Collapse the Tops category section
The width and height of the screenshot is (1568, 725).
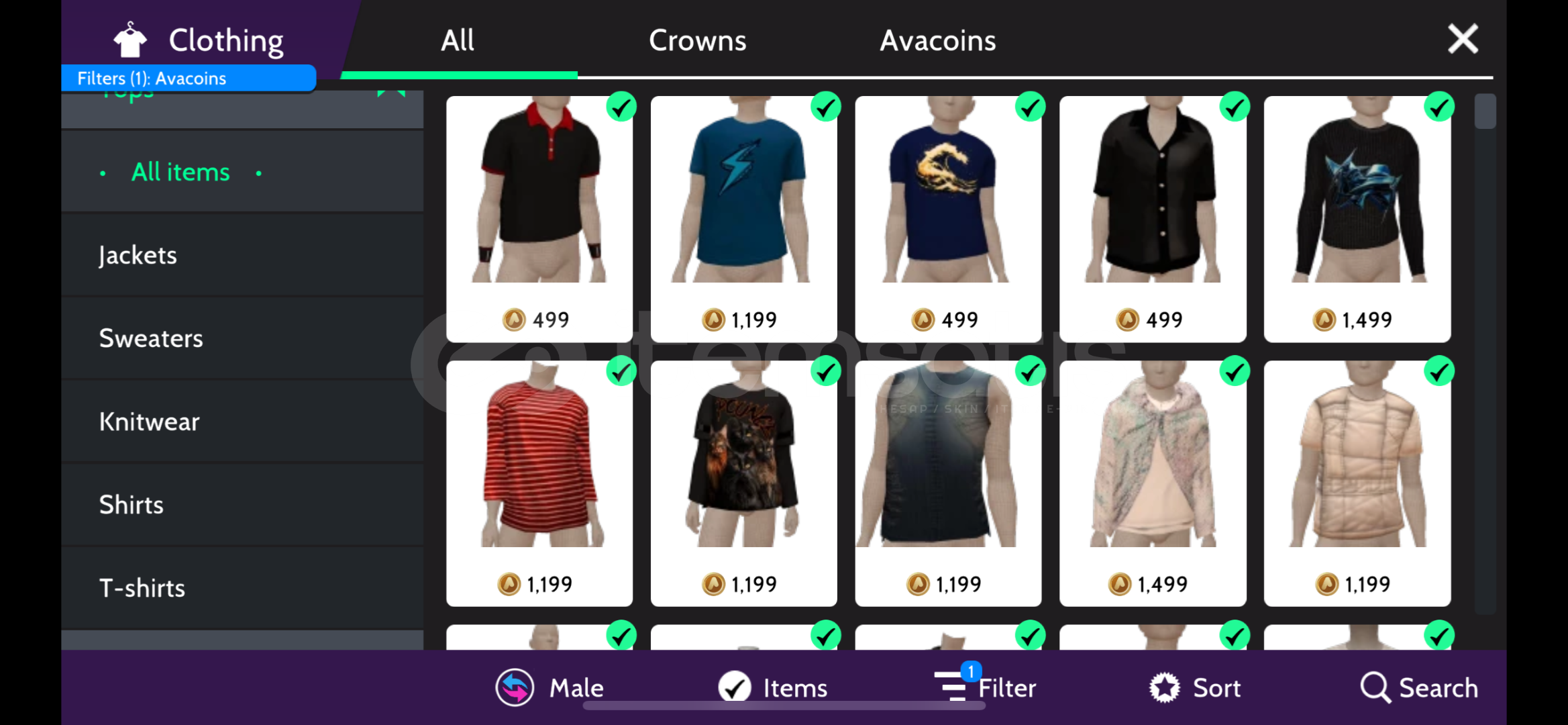click(x=392, y=94)
